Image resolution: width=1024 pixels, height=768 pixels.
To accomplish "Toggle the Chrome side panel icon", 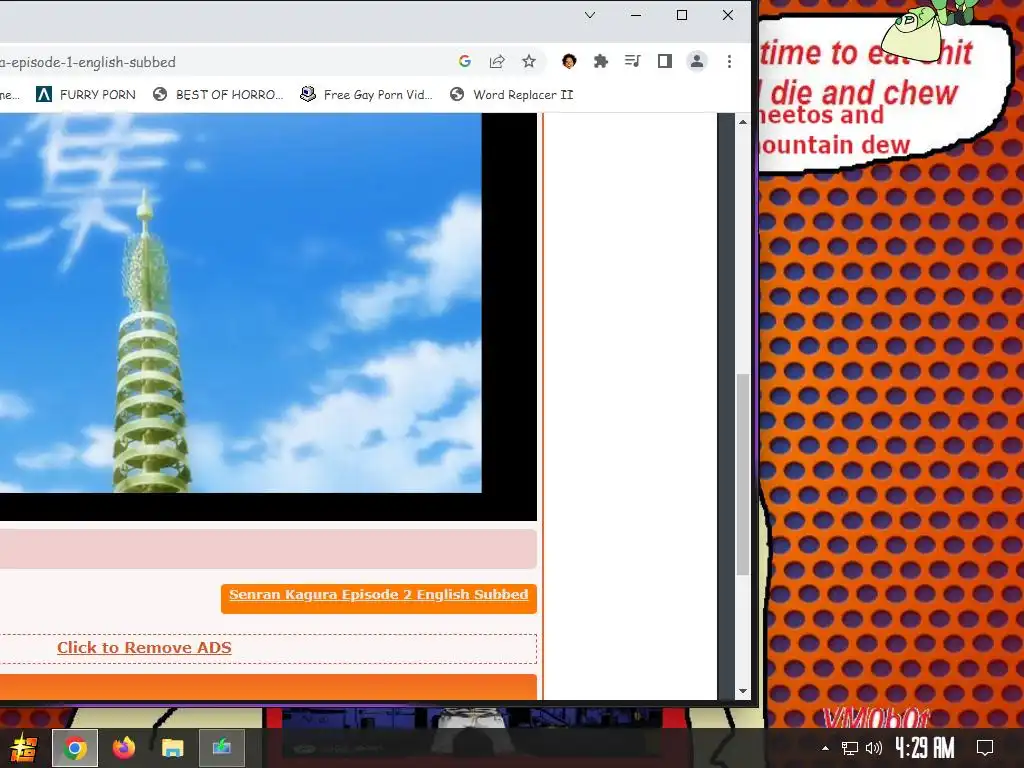I will (x=665, y=61).
